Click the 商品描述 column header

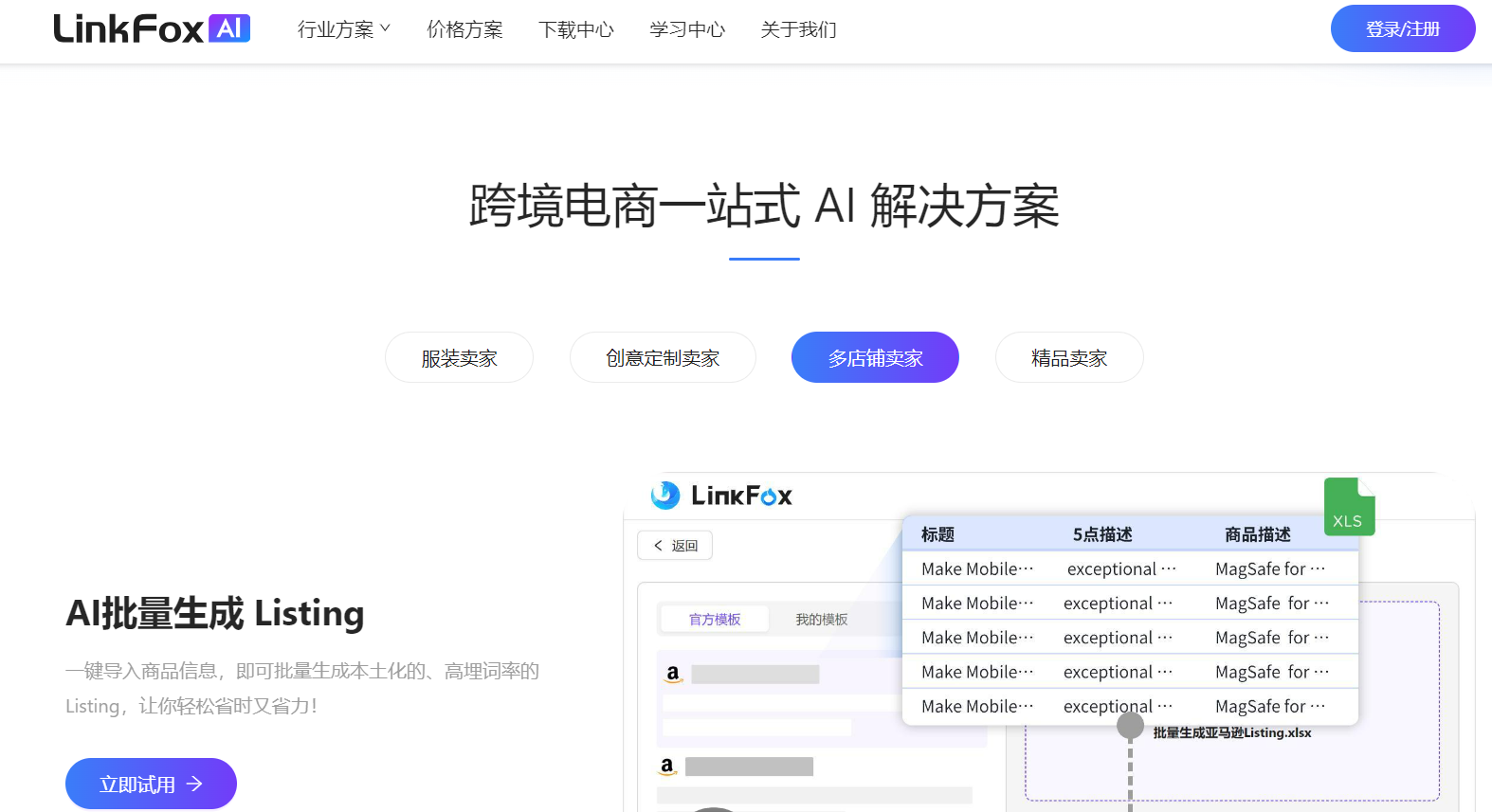point(1258,534)
